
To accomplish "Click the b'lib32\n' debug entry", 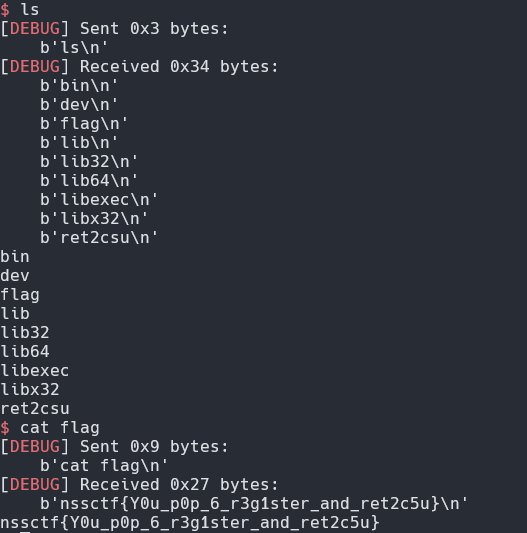I will [x=89, y=161].
